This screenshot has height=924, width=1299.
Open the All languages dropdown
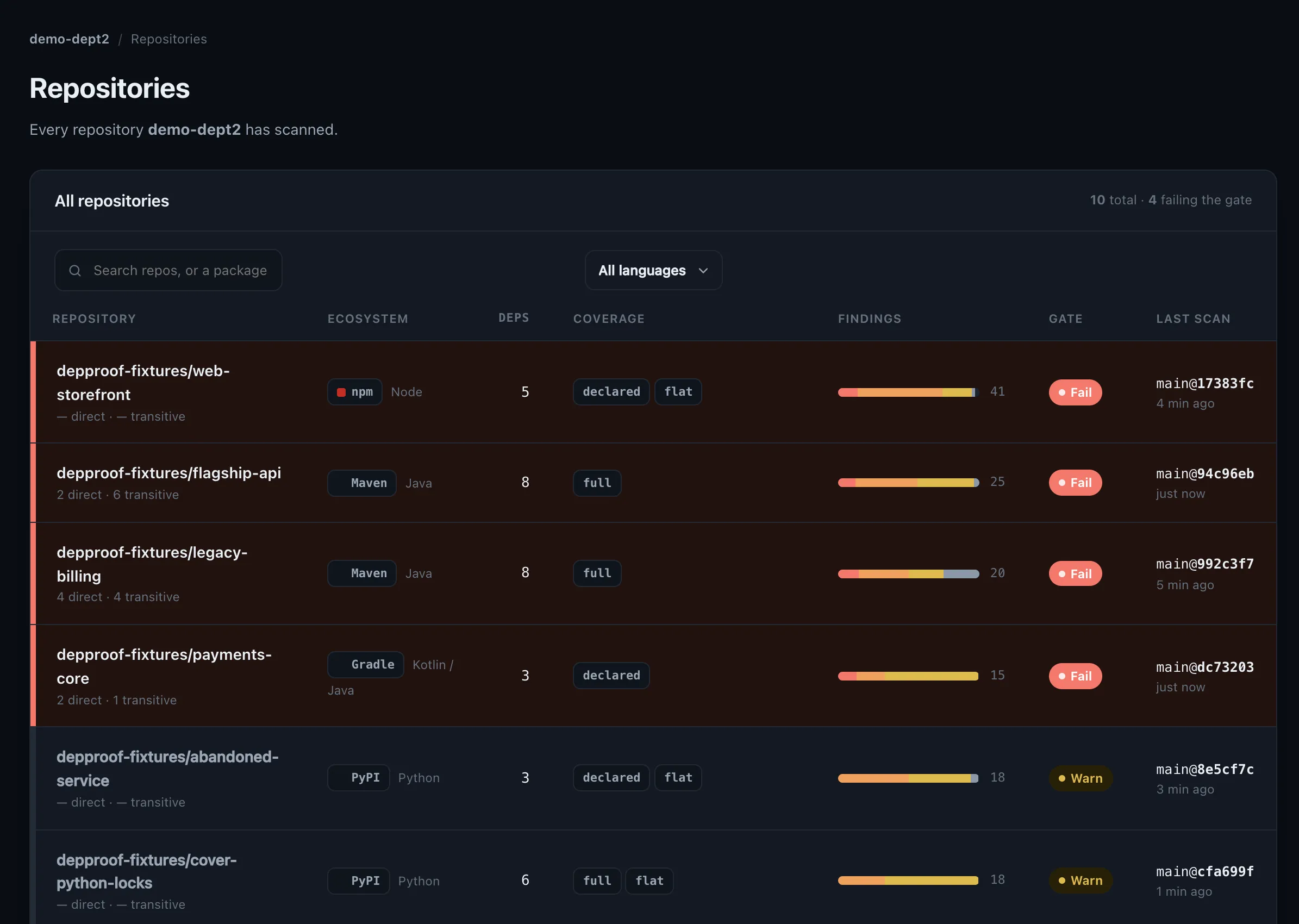point(653,270)
